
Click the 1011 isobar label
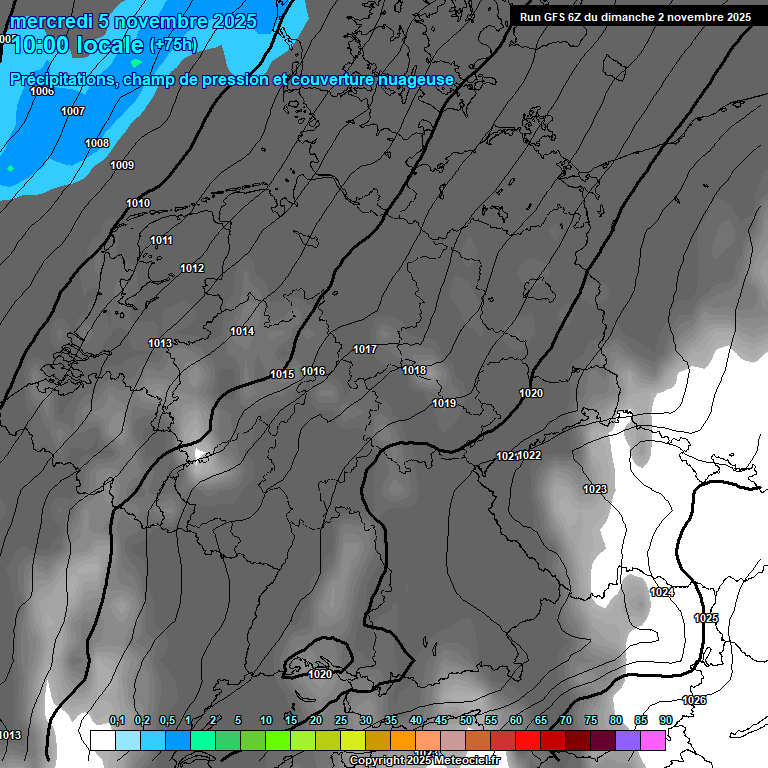[161, 240]
